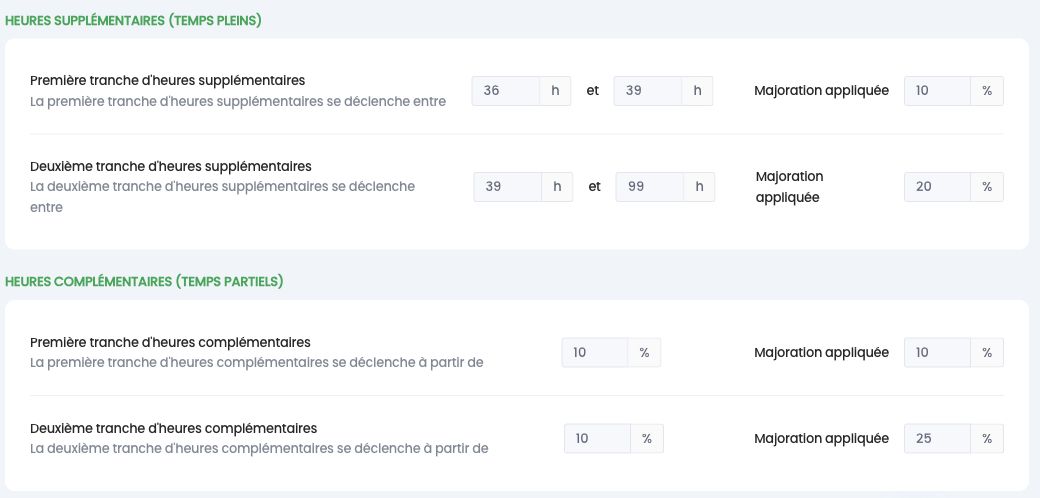
Task: Click the first complementary hours threshold field
Action: pos(595,353)
